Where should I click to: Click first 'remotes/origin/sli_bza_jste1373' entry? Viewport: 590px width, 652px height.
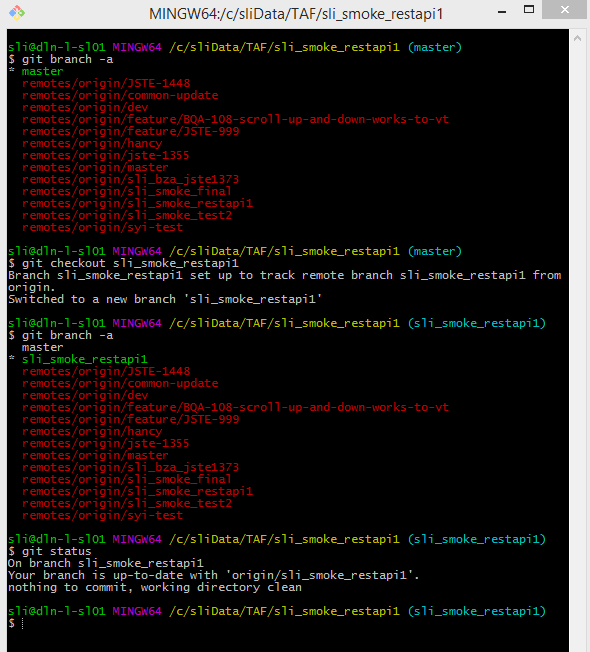[x=131, y=179]
